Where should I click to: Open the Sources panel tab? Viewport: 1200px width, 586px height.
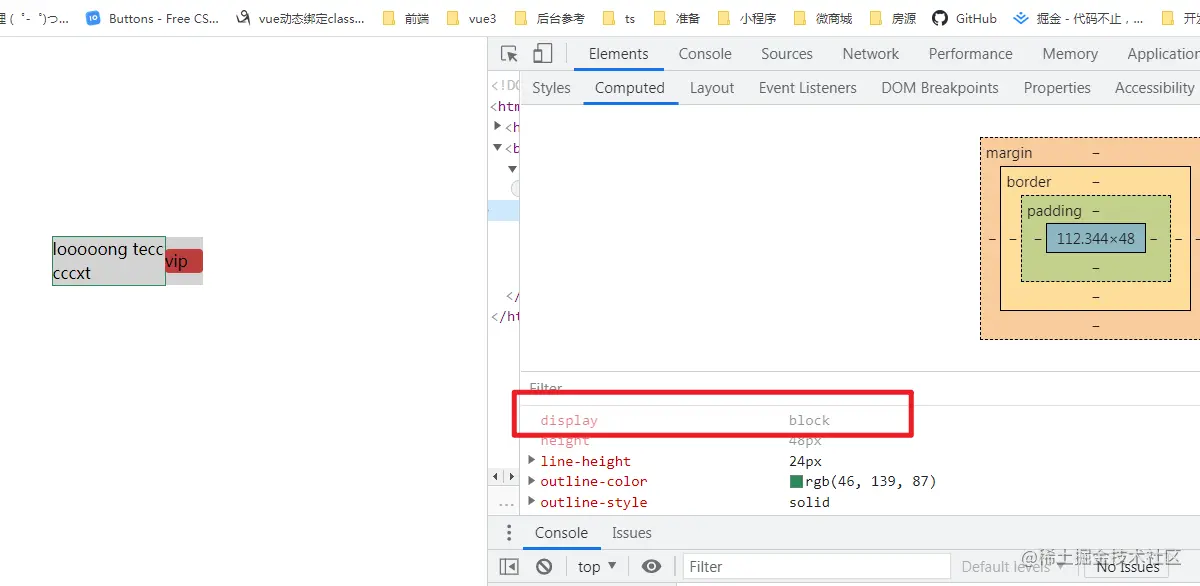(x=787, y=54)
